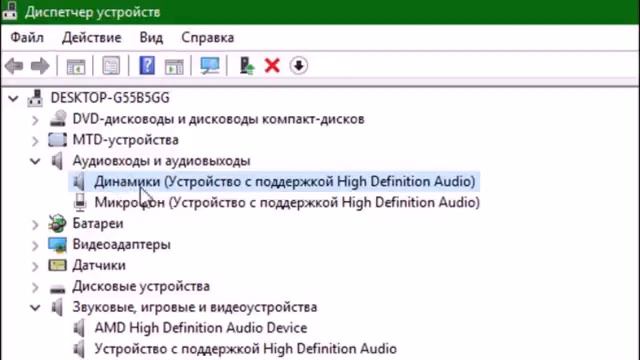Click the Дисковые устройства drive icon
The width and height of the screenshot is (640, 360).
pyautogui.click(x=57, y=289)
